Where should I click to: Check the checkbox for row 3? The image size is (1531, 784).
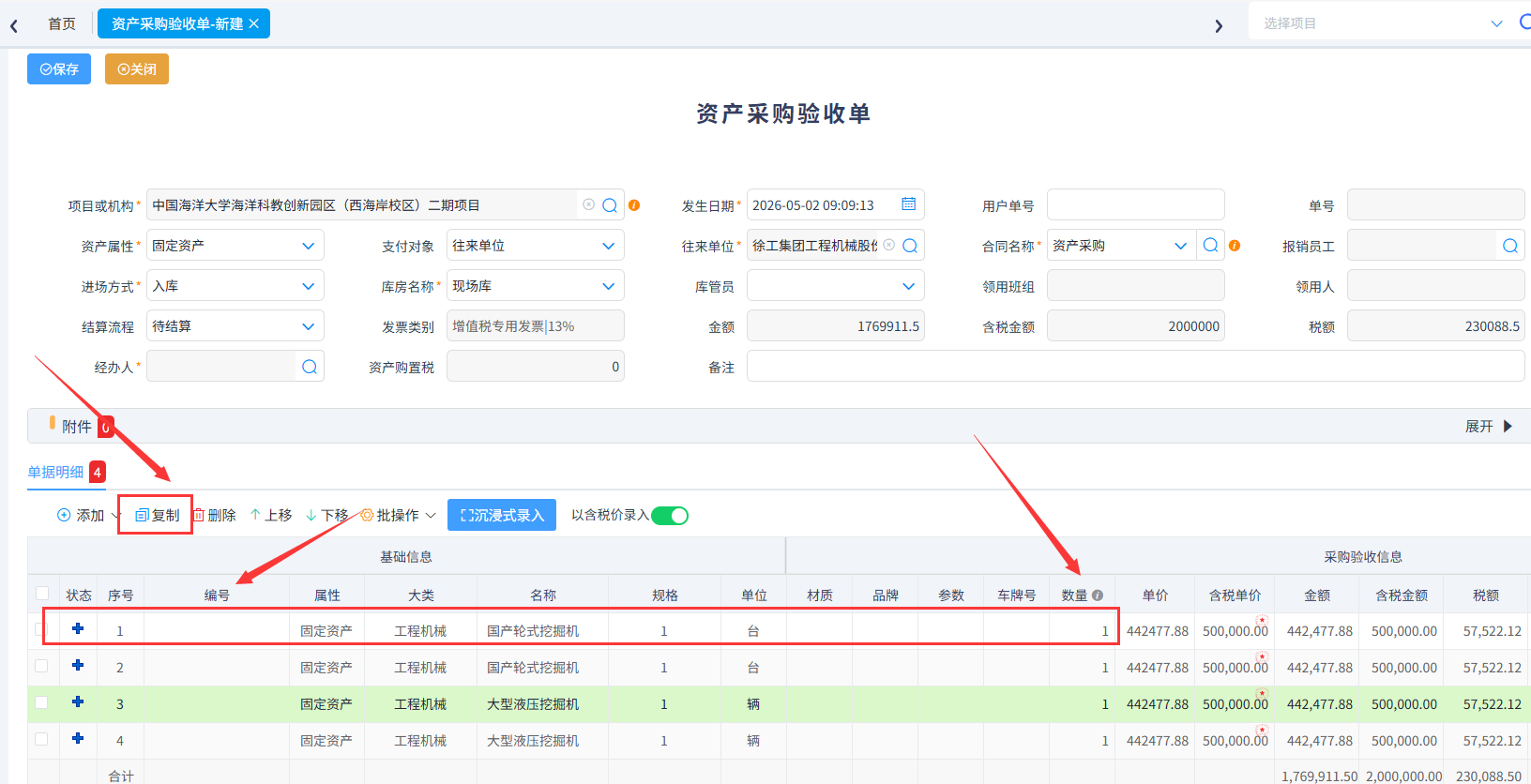point(41,702)
